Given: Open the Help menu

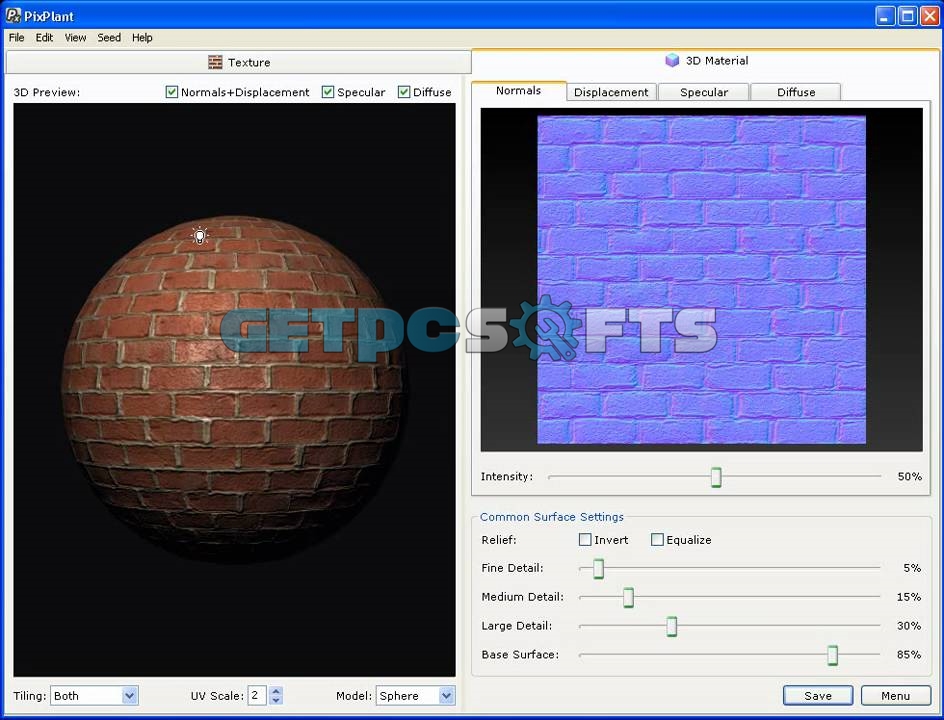Looking at the screenshot, I should pyautogui.click(x=142, y=37).
